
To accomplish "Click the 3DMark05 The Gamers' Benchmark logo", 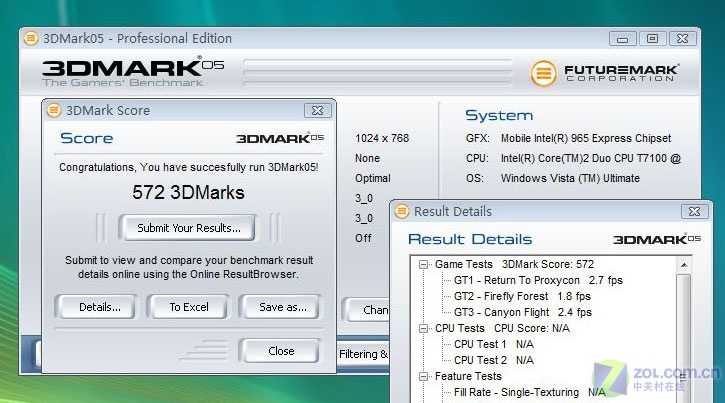I will point(133,72).
